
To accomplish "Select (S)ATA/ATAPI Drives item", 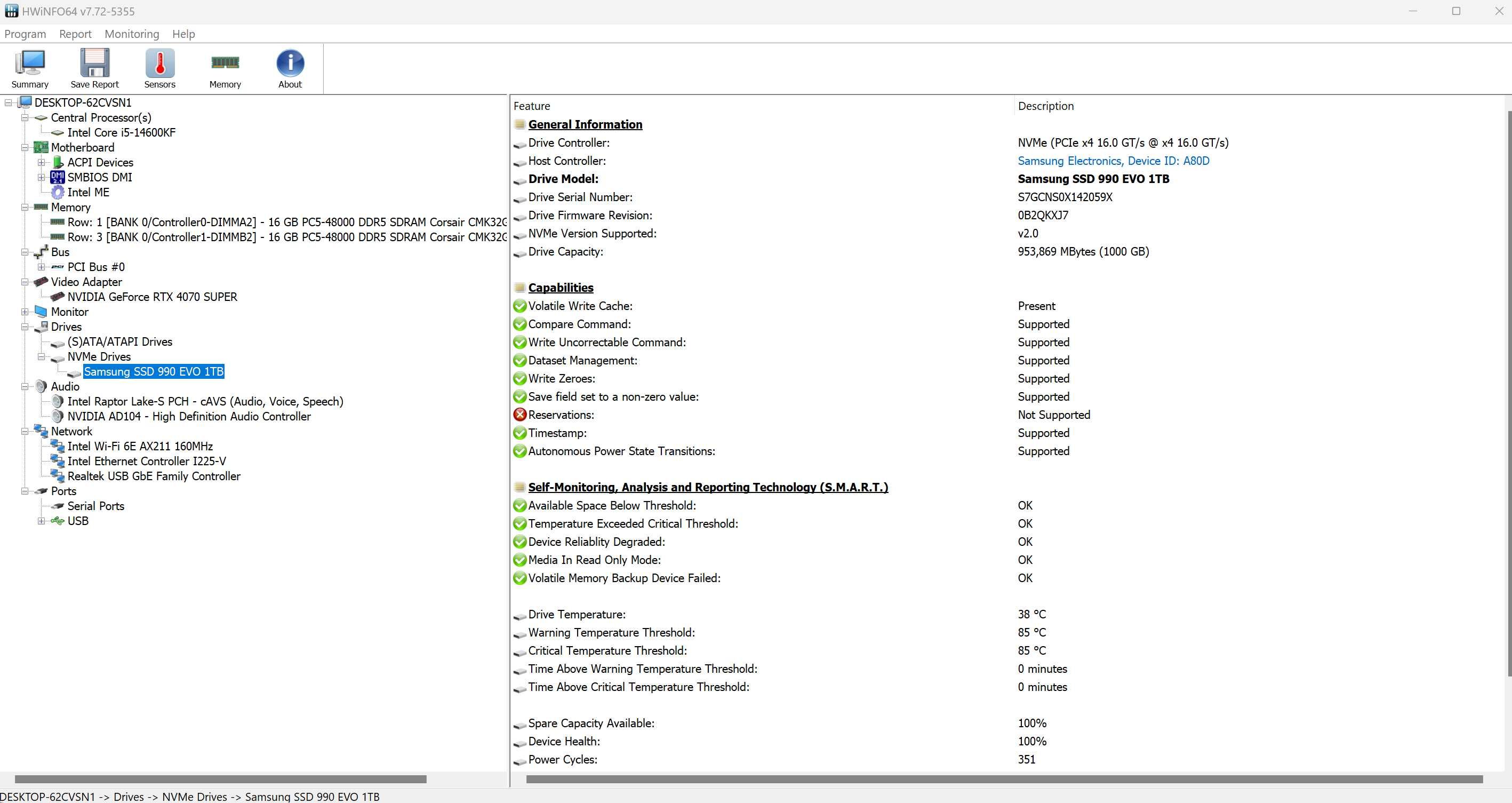I will 120,341.
